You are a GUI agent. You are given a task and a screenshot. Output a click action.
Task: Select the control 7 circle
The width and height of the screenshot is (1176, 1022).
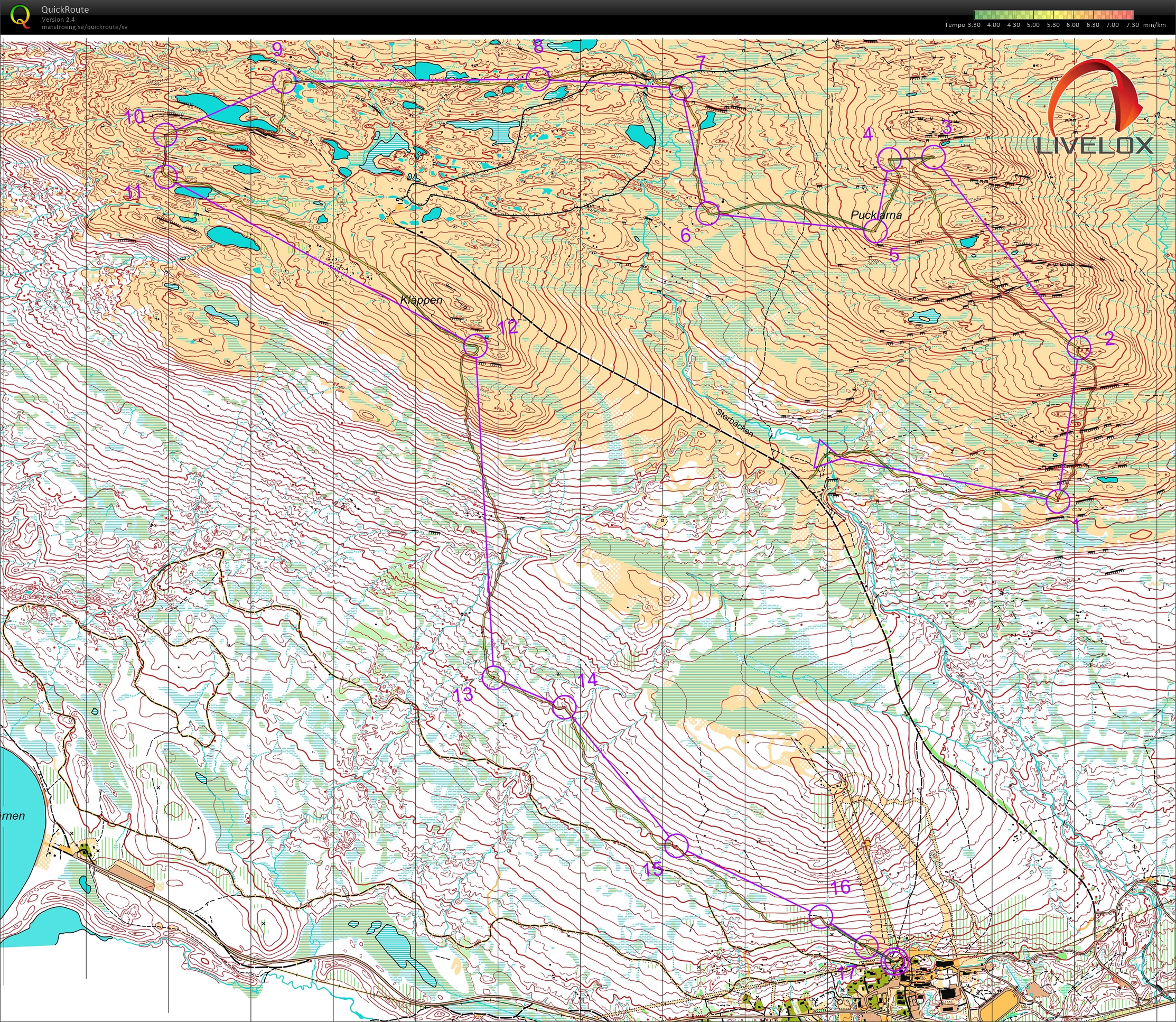coord(680,88)
